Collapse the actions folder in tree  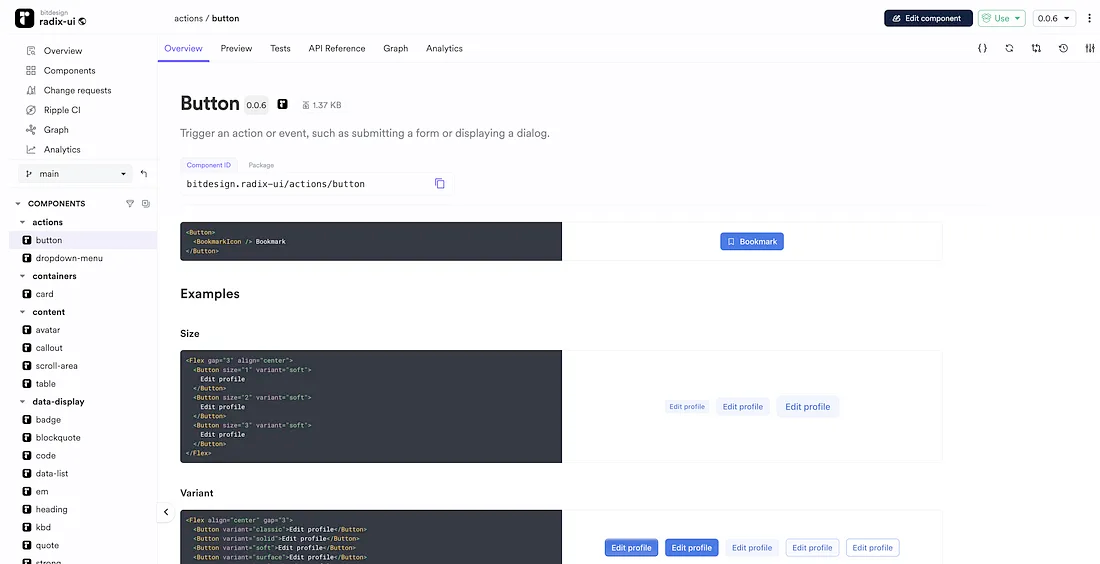click(x=23, y=222)
